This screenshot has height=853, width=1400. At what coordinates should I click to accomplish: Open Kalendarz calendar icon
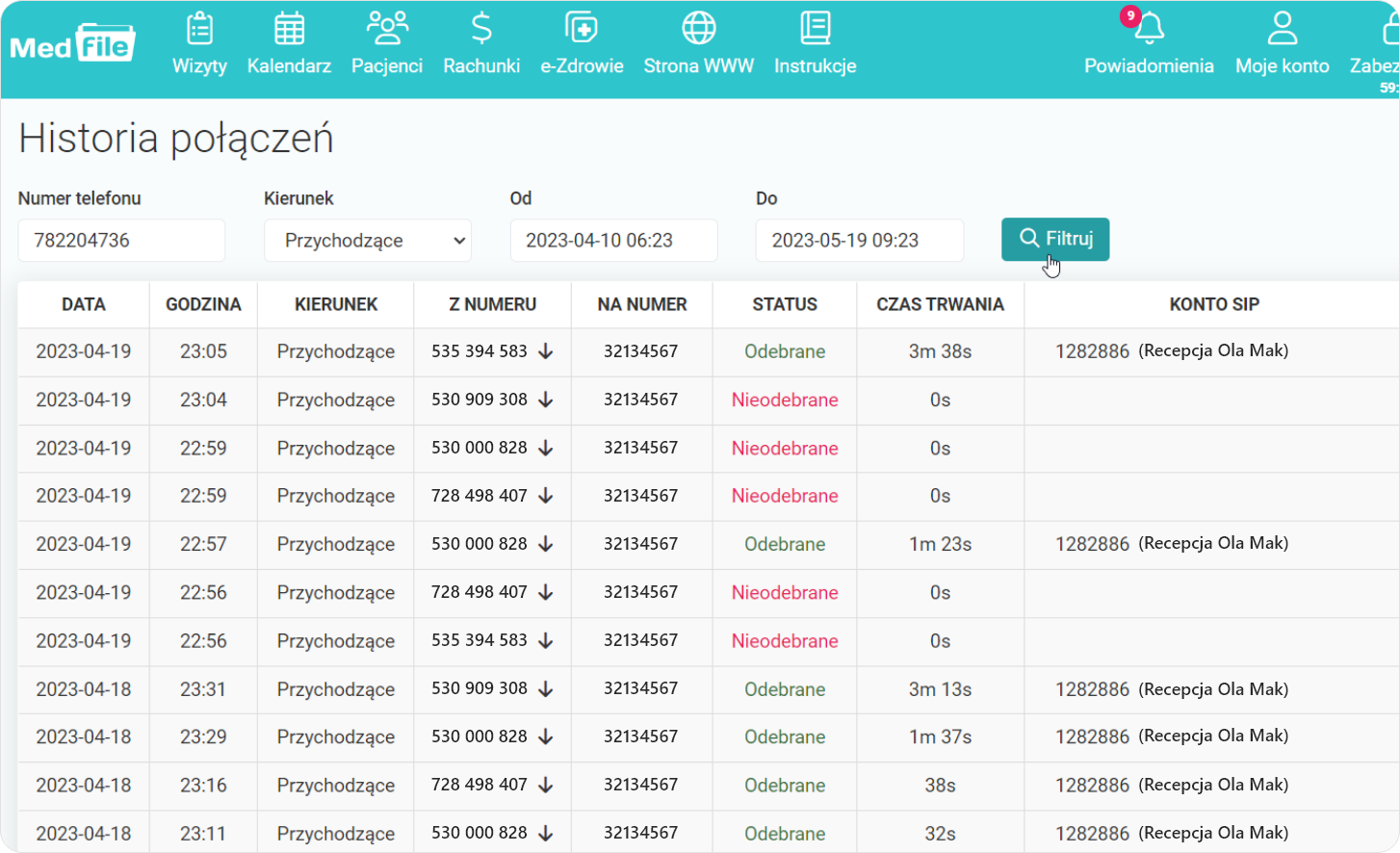tap(289, 29)
